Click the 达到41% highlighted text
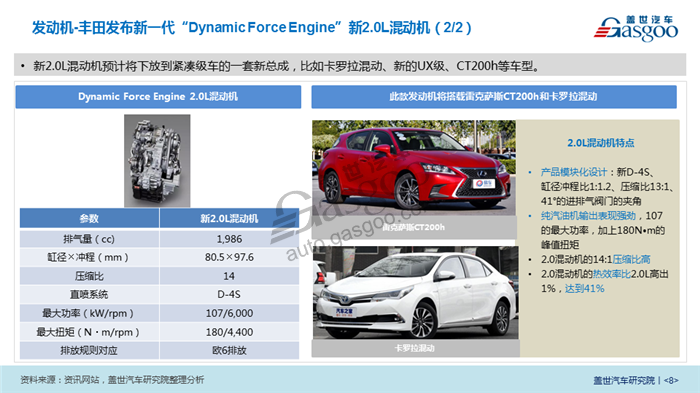The image size is (700, 393). [x=584, y=288]
